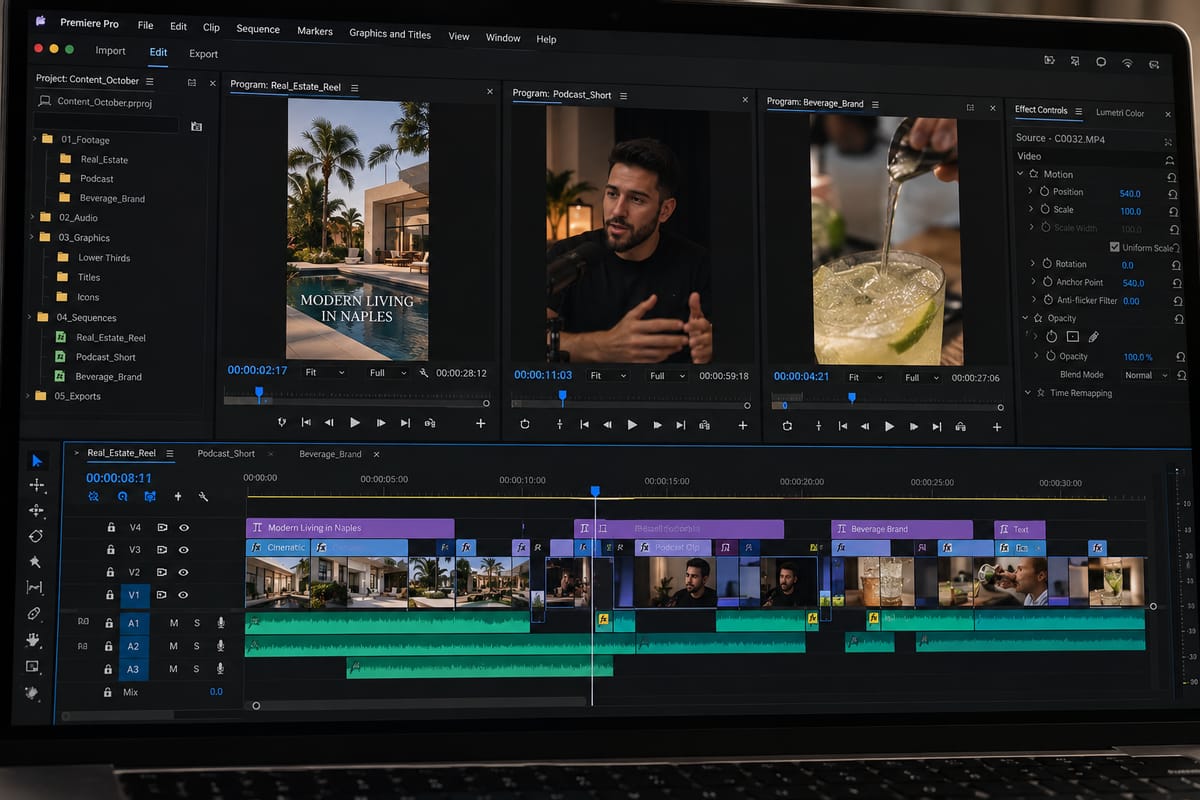This screenshot has width=1200, height=800.
Task: Collapse the Motion effect section
Action: [x=1019, y=174]
